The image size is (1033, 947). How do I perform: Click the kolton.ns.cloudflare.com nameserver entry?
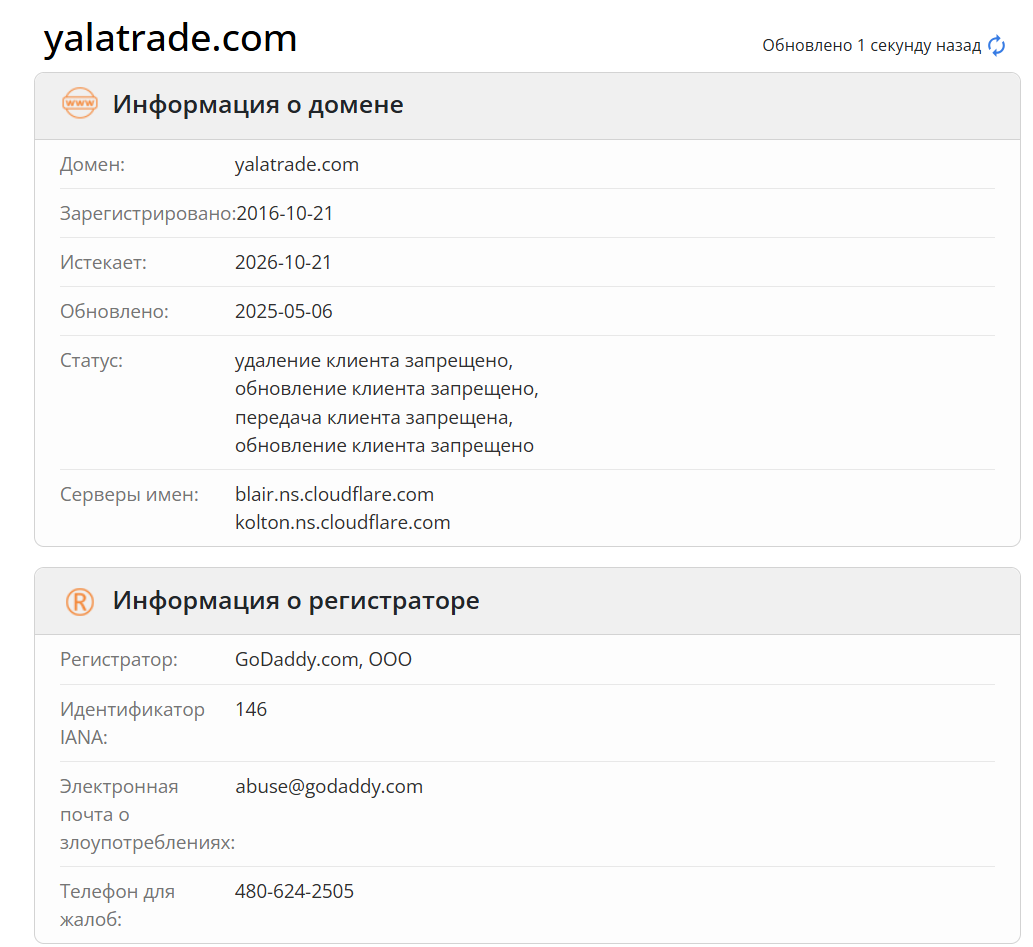click(343, 522)
